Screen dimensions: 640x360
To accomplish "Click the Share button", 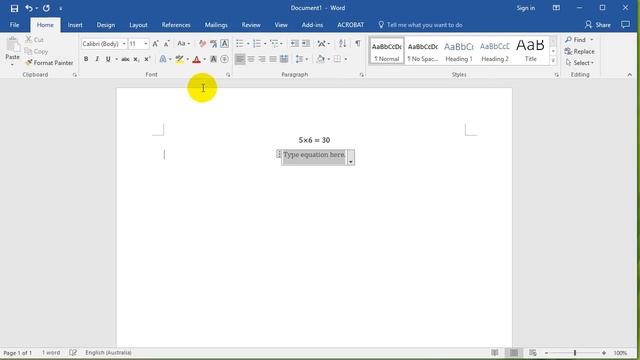I will tap(598, 25).
